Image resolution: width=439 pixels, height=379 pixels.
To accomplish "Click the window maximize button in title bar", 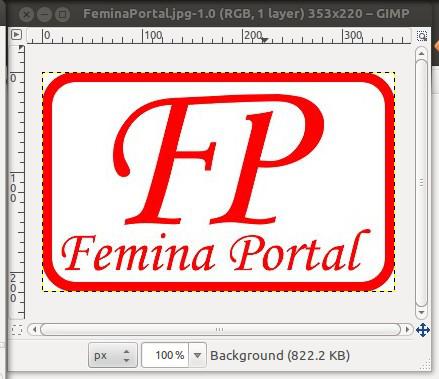I will pyautogui.click(x=62, y=14).
